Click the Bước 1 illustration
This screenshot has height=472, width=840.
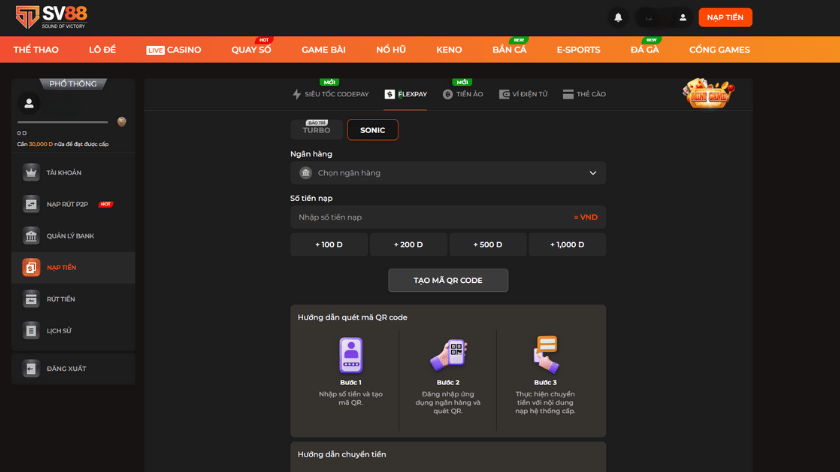[351, 355]
